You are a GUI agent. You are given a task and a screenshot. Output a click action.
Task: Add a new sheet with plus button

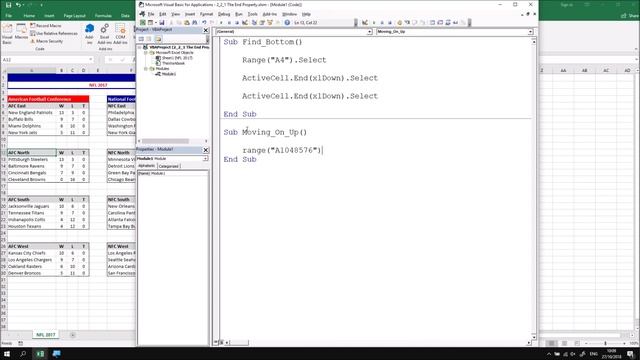pos(72,335)
